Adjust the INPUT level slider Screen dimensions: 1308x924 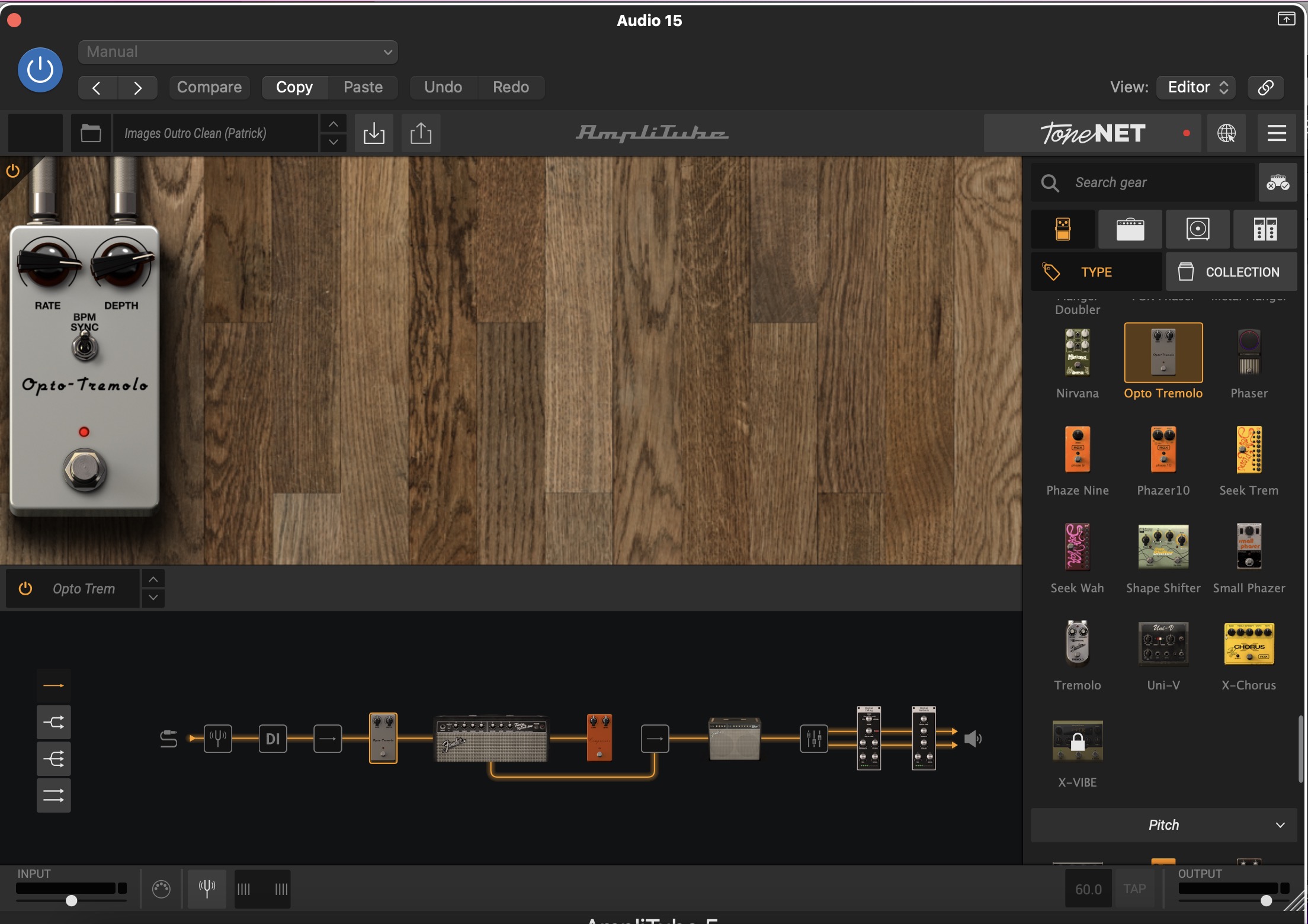pyautogui.click(x=71, y=900)
